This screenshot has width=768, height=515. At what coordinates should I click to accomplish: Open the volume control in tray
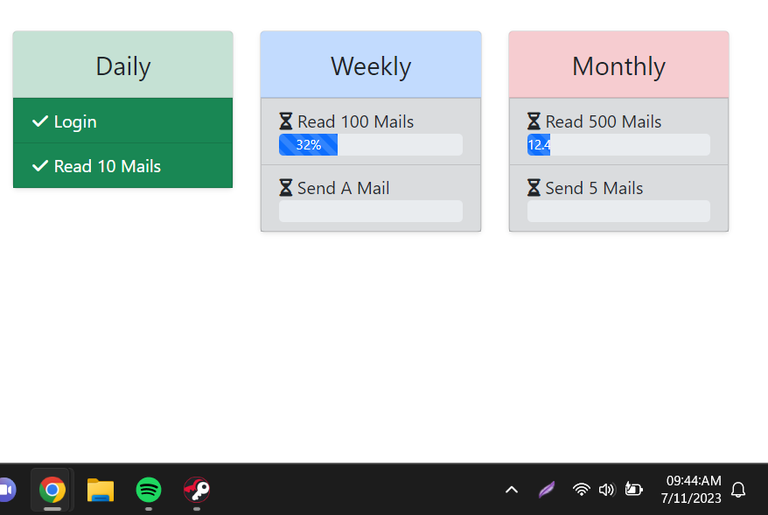click(x=606, y=490)
